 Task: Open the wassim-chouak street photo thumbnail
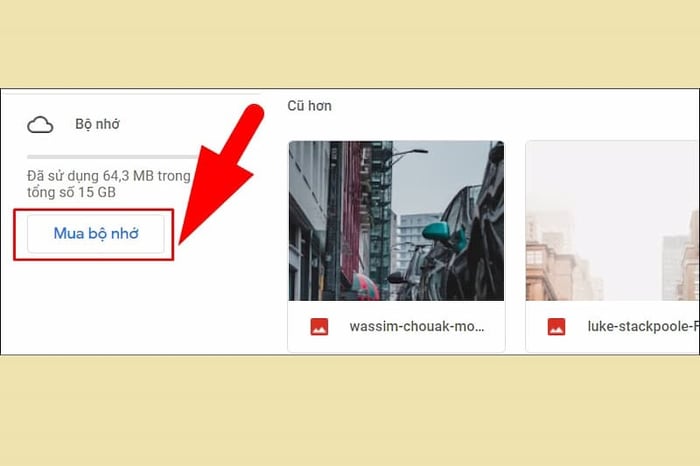[x=396, y=221]
